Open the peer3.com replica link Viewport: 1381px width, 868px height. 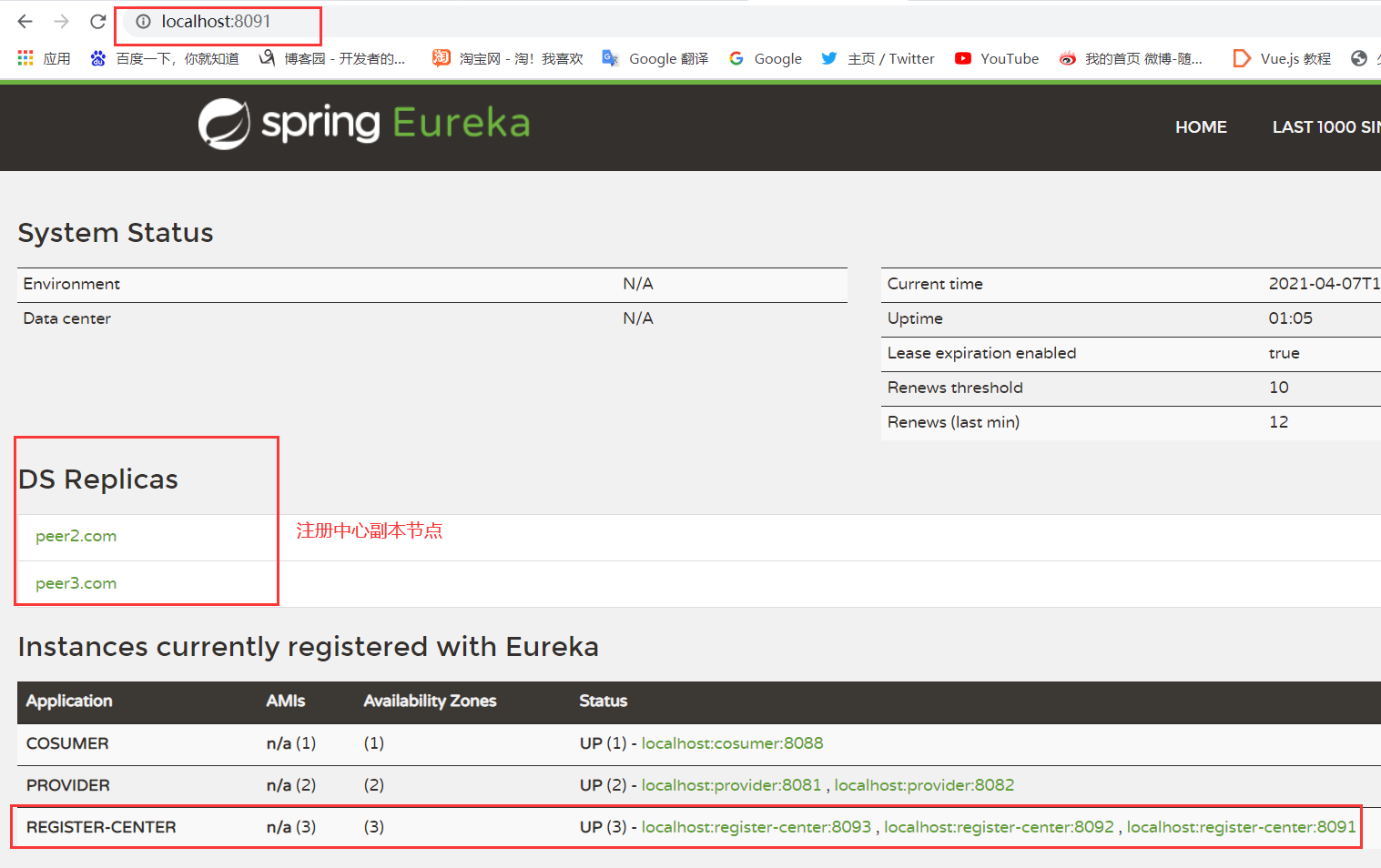point(76,583)
